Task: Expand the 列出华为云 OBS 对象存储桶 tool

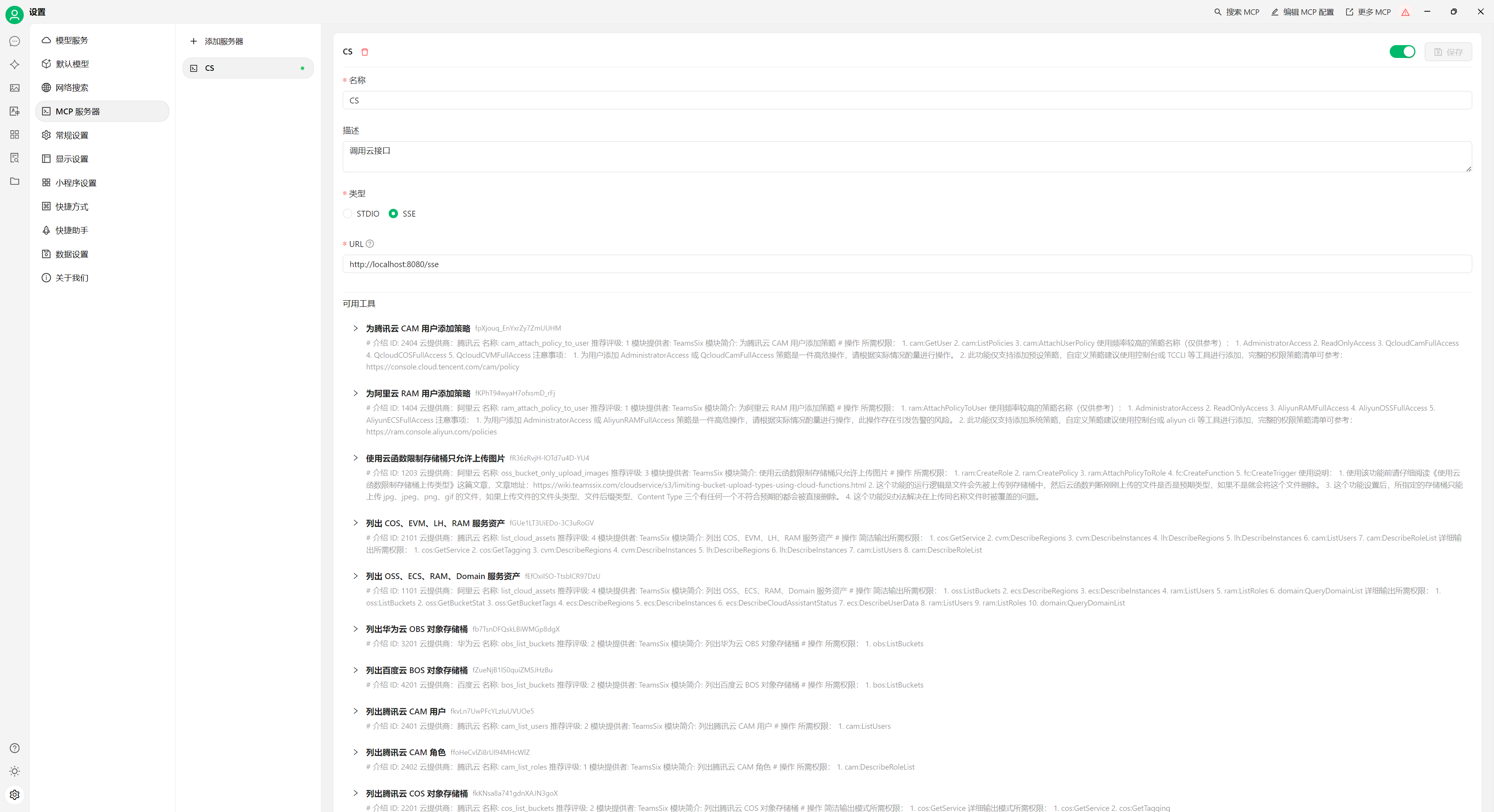Action: click(356, 629)
